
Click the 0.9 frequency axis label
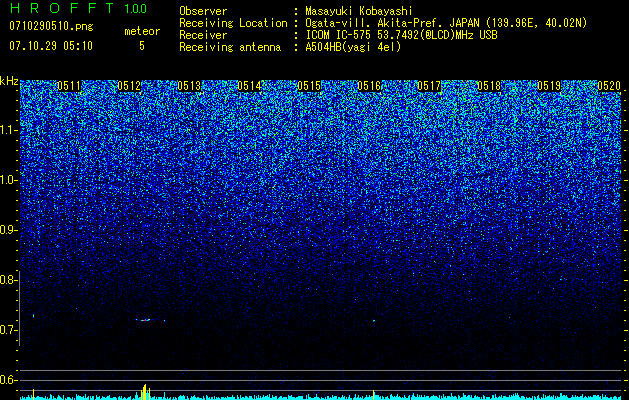pos(8,230)
